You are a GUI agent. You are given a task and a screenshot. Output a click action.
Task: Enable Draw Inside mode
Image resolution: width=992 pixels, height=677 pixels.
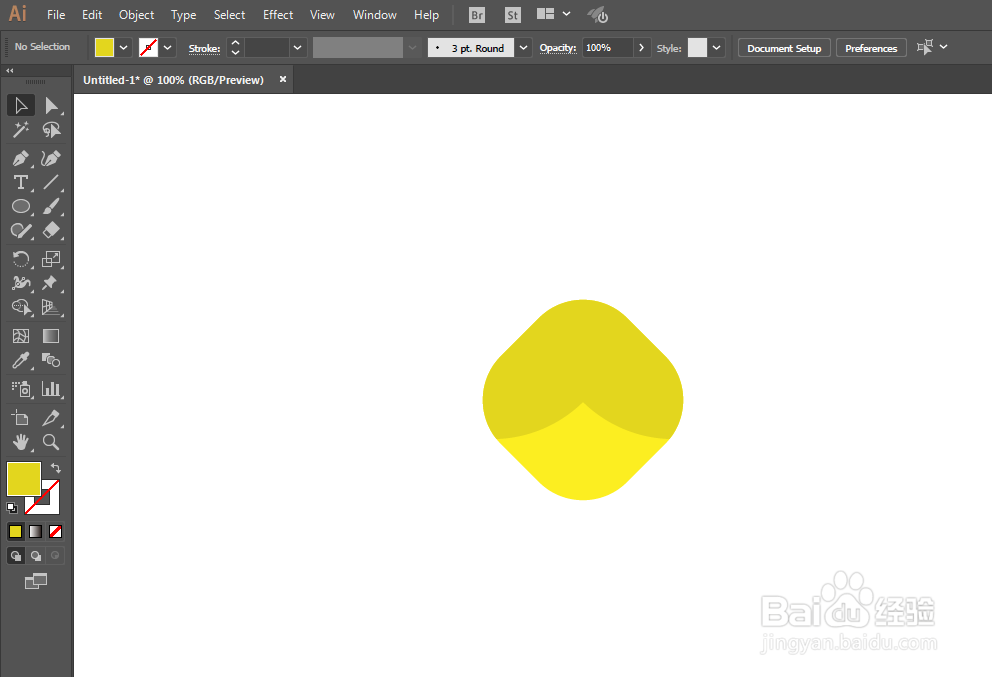point(56,556)
